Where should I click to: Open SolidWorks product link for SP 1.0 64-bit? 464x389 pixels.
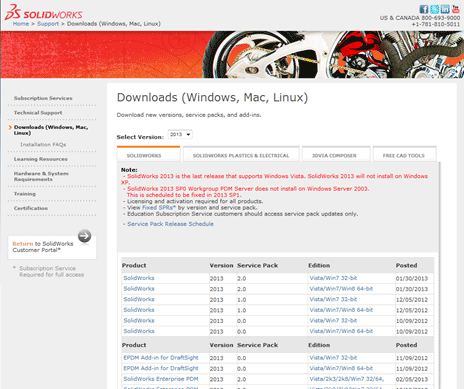pos(139,310)
